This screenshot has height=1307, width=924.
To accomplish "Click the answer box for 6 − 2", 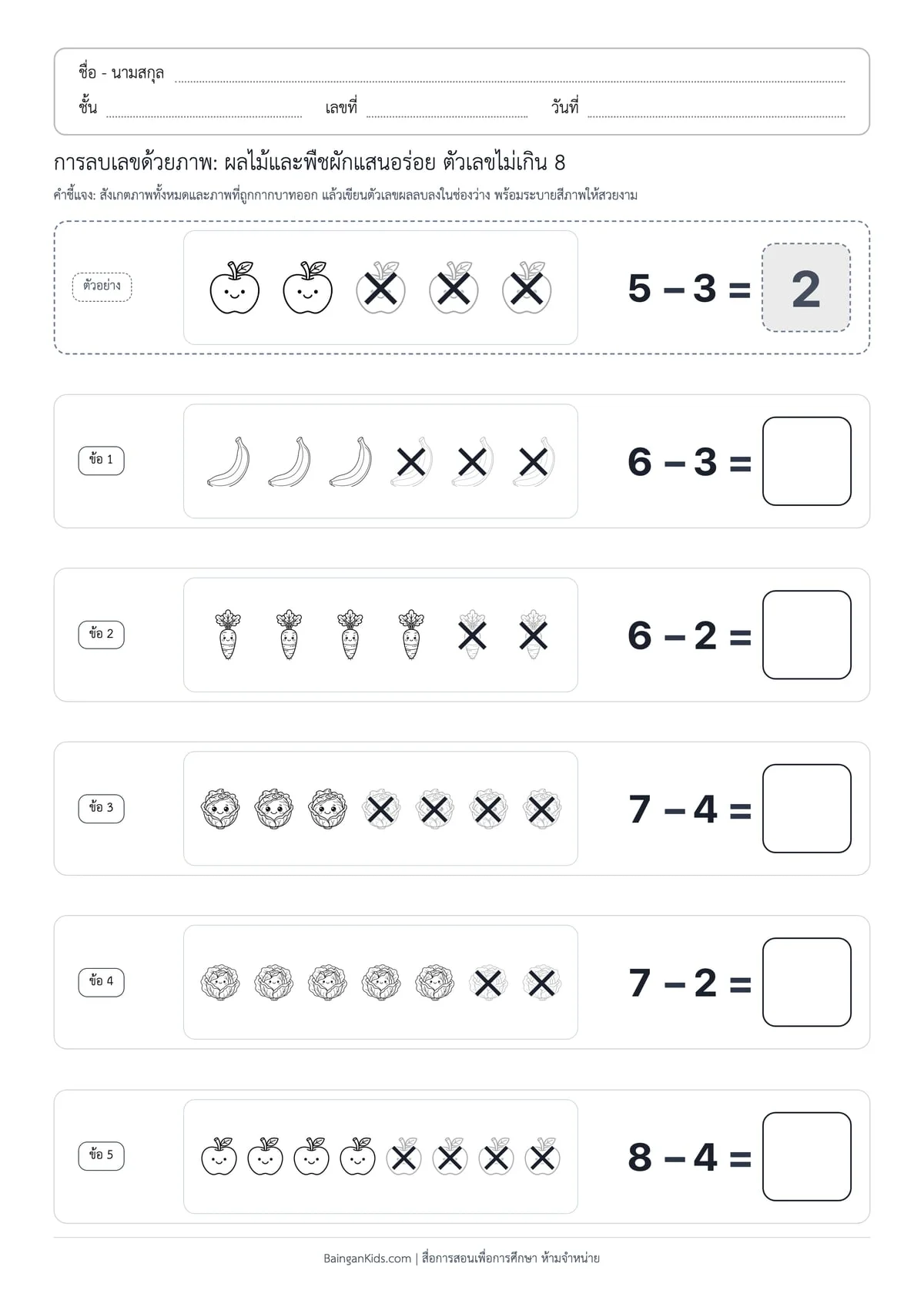I will tap(807, 635).
